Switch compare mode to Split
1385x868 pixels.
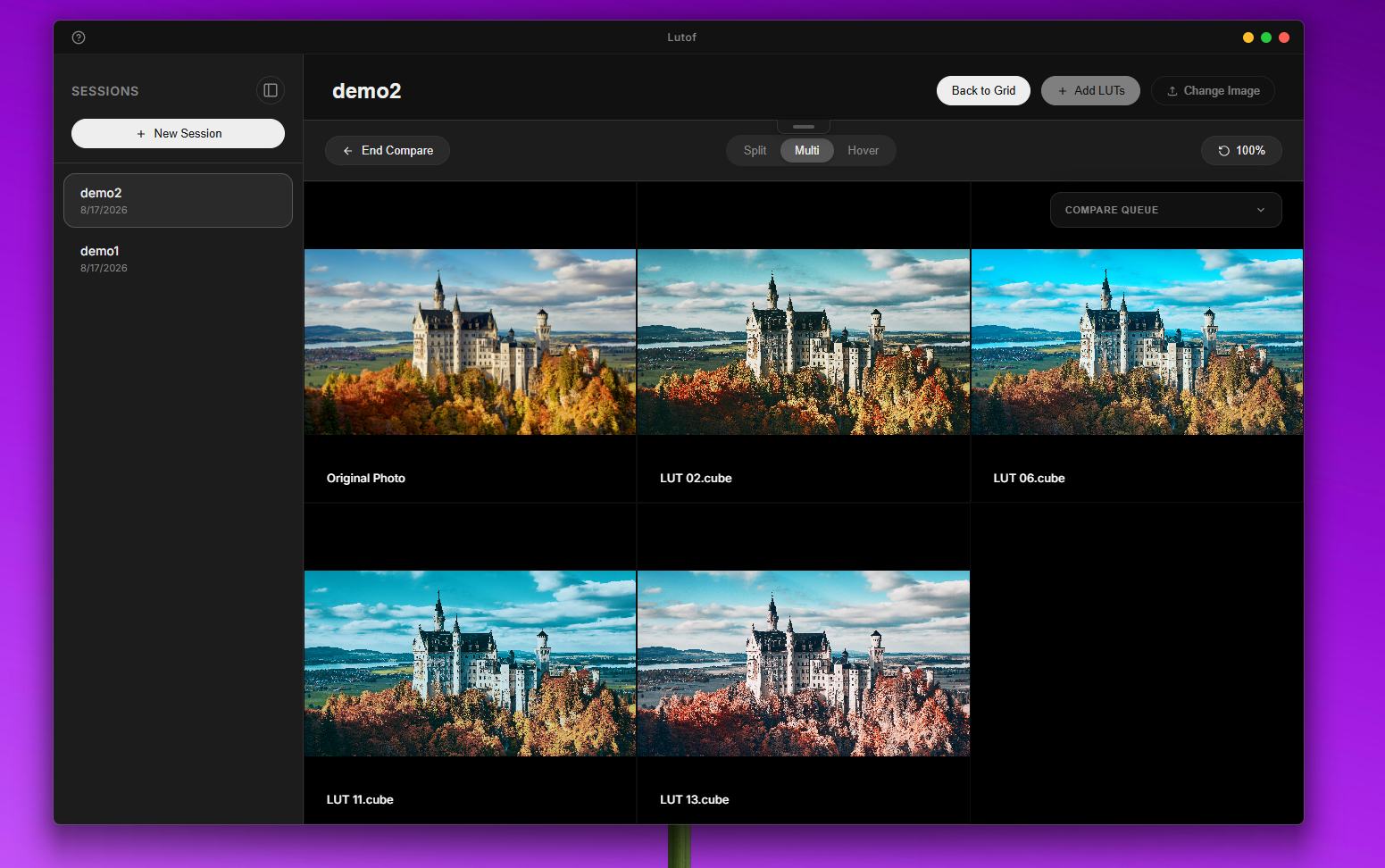tap(755, 150)
